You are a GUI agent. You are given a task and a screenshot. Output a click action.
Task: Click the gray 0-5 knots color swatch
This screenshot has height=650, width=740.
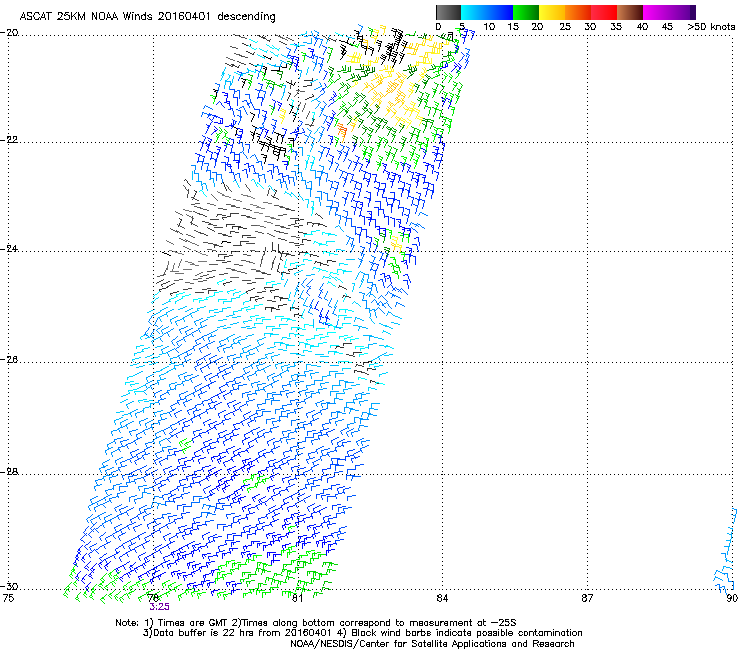click(x=448, y=12)
